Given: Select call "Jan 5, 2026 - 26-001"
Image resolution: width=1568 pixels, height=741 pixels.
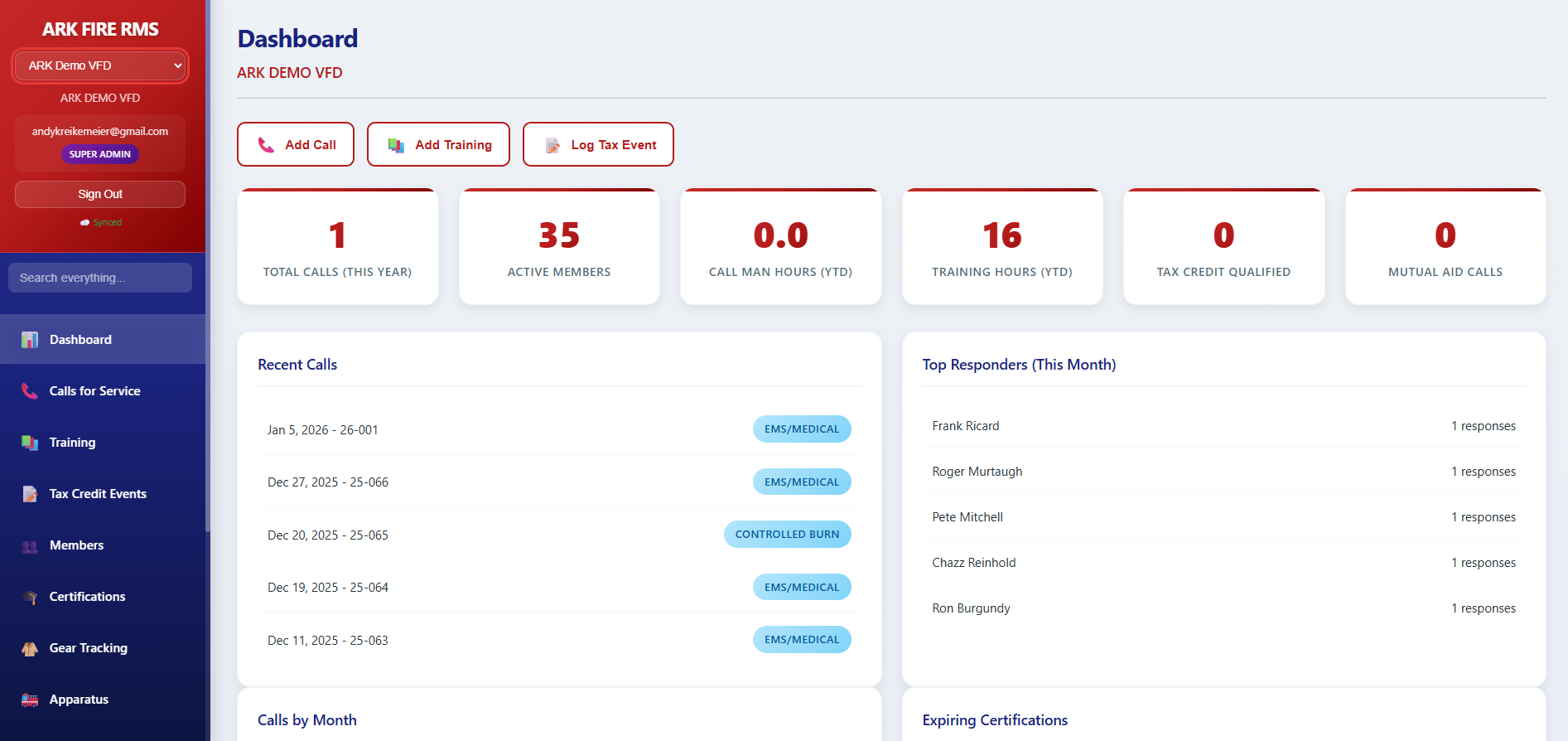Looking at the screenshot, I should click(x=559, y=429).
